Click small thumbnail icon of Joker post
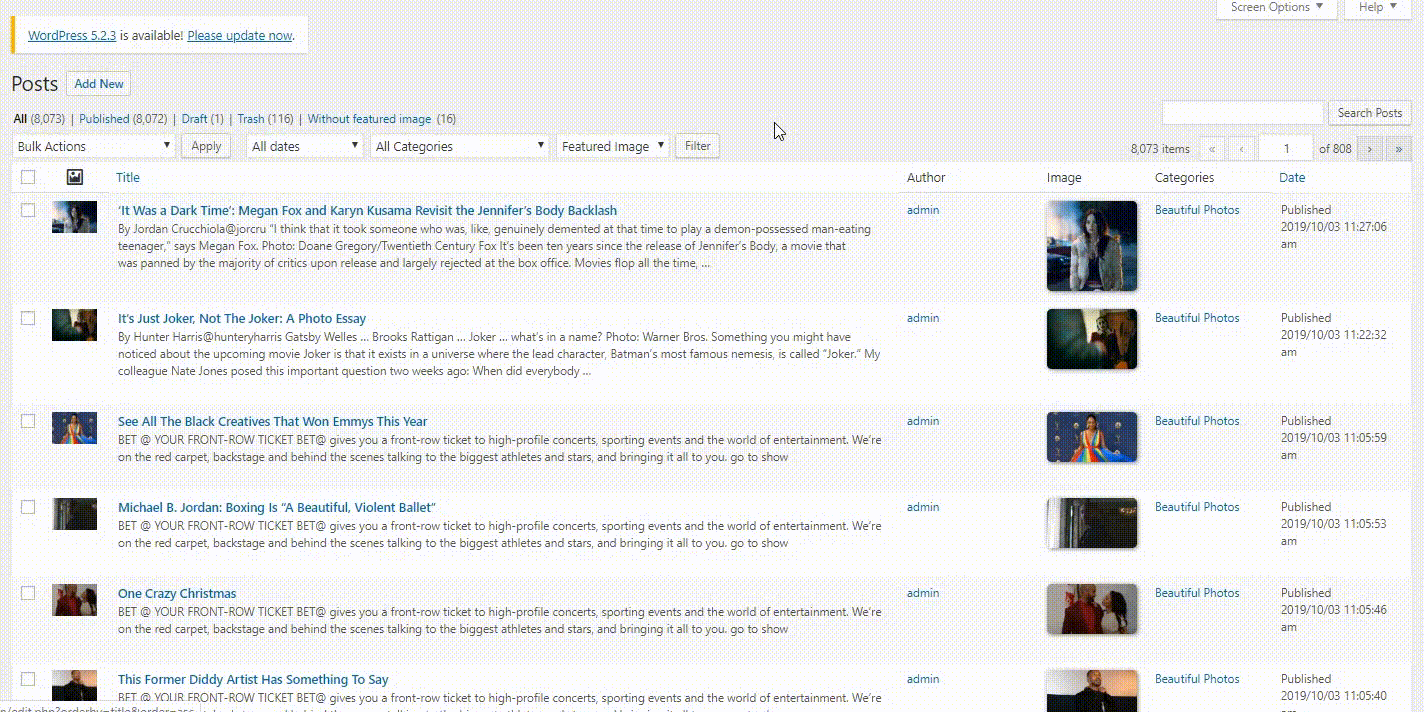 (x=74, y=325)
